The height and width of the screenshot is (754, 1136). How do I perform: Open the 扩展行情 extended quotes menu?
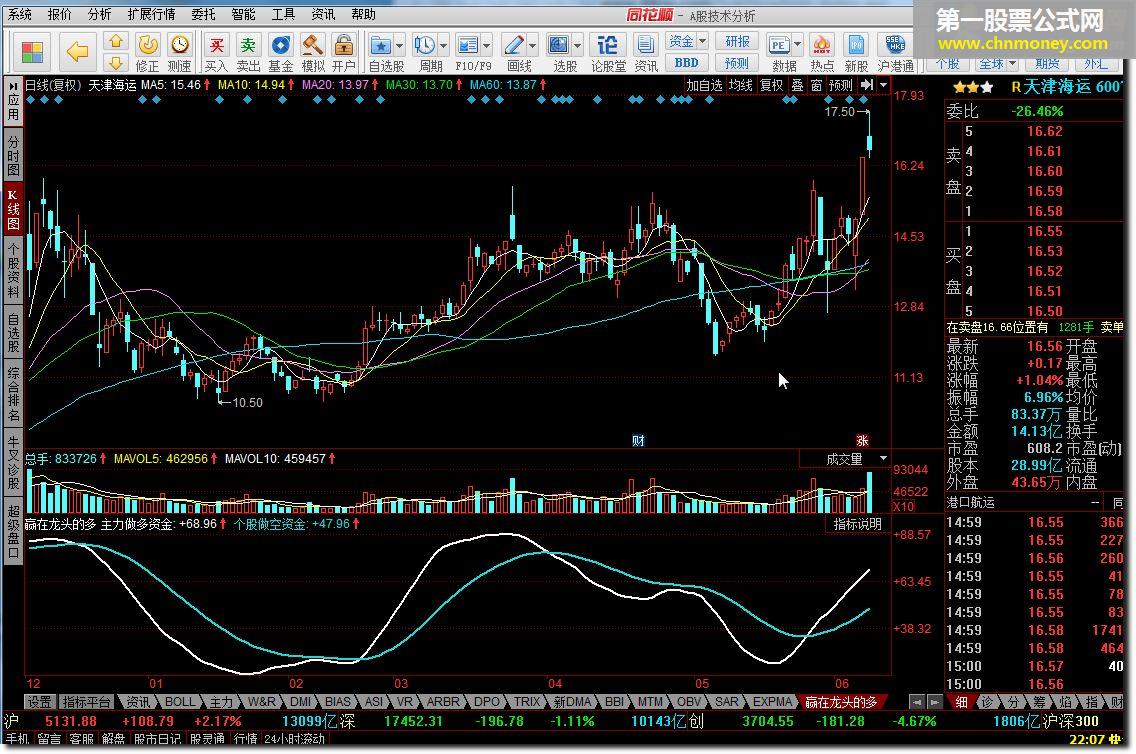(151, 14)
